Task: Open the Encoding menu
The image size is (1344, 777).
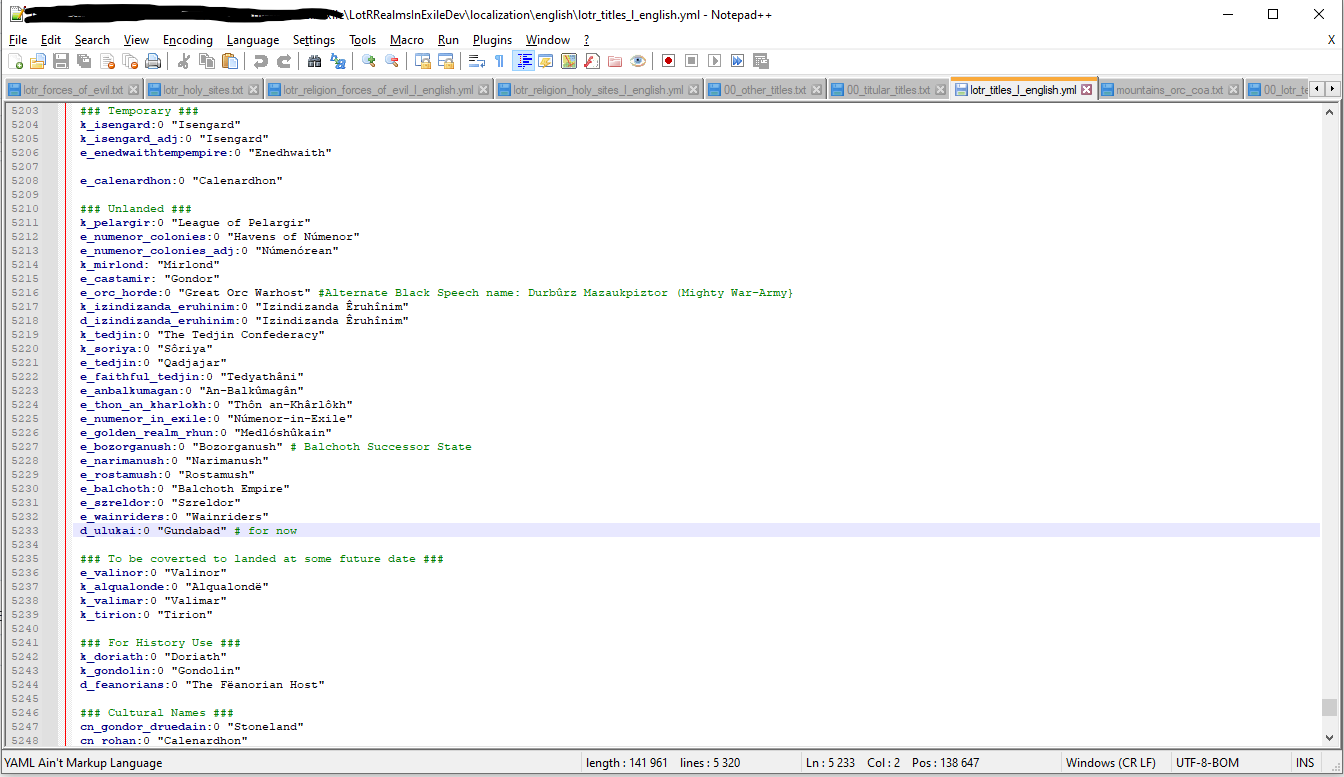Action: [x=188, y=40]
